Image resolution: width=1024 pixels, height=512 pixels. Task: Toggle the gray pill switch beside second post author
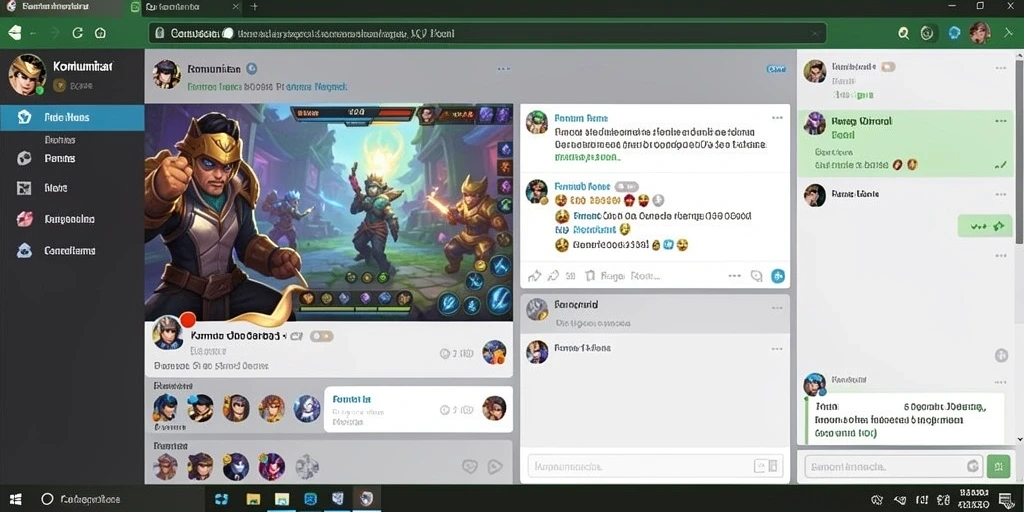(x=626, y=186)
